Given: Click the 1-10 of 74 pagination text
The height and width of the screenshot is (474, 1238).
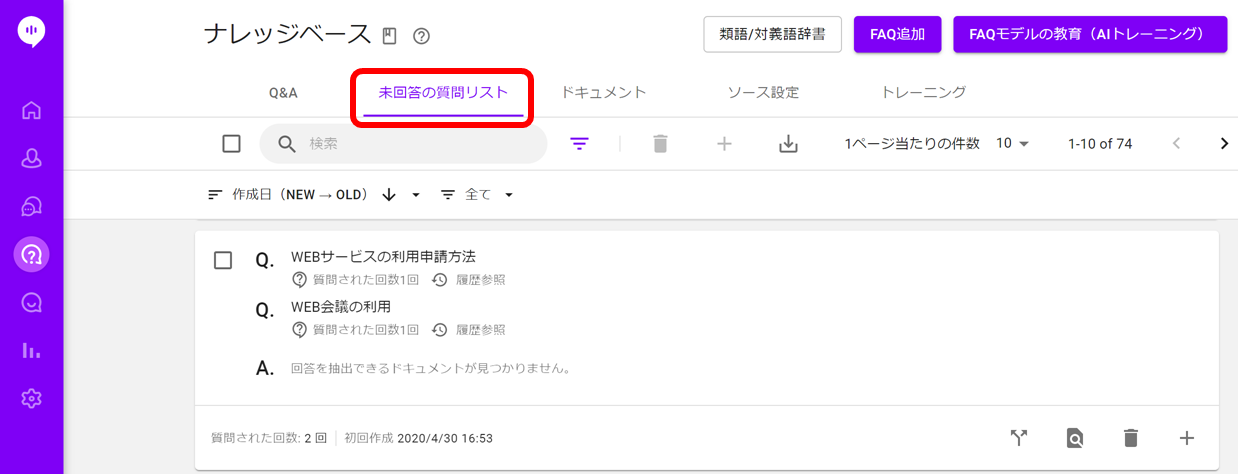Looking at the screenshot, I should click(1100, 144).
